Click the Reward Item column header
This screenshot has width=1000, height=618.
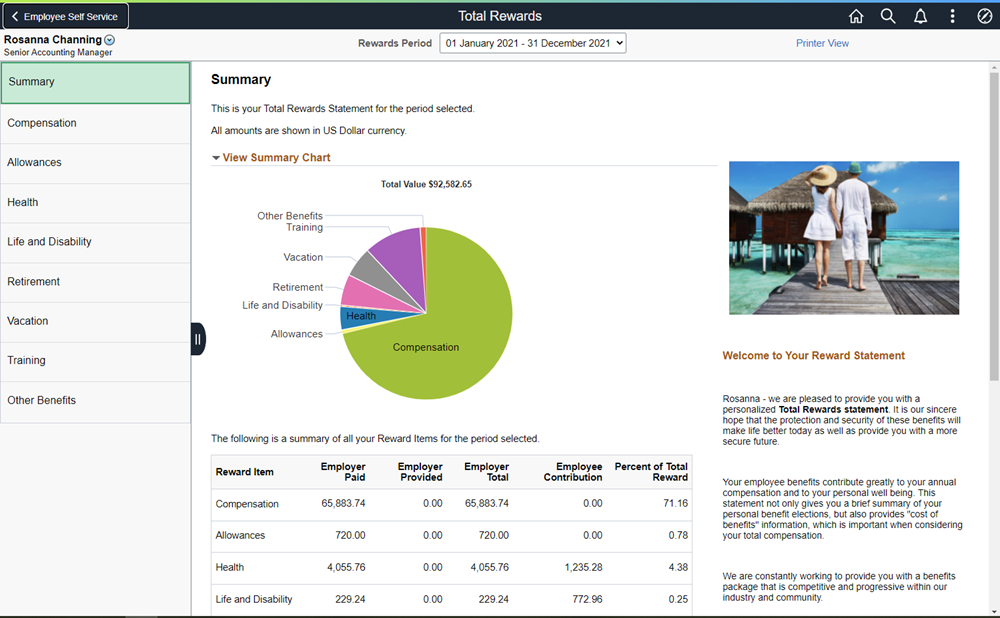tap(244, 472)
